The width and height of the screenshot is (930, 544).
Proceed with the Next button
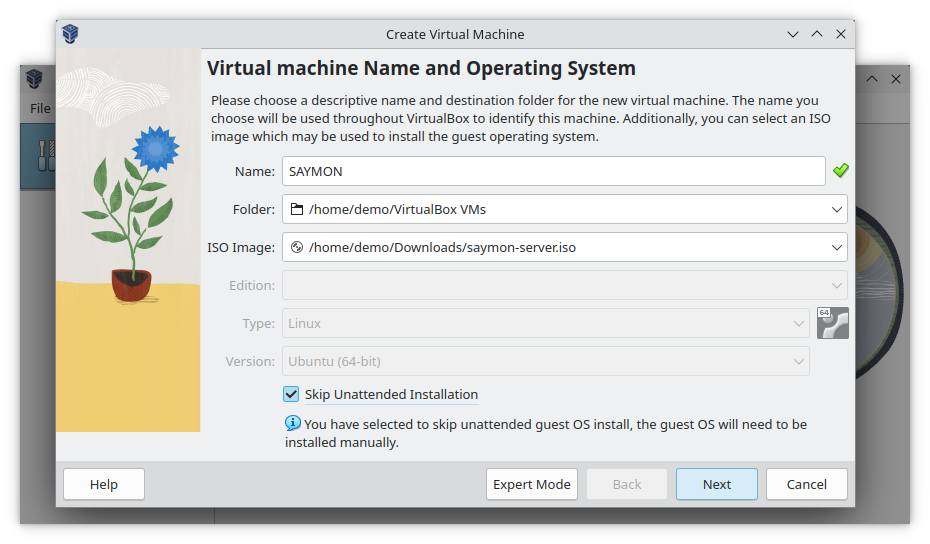coord(716,484)
